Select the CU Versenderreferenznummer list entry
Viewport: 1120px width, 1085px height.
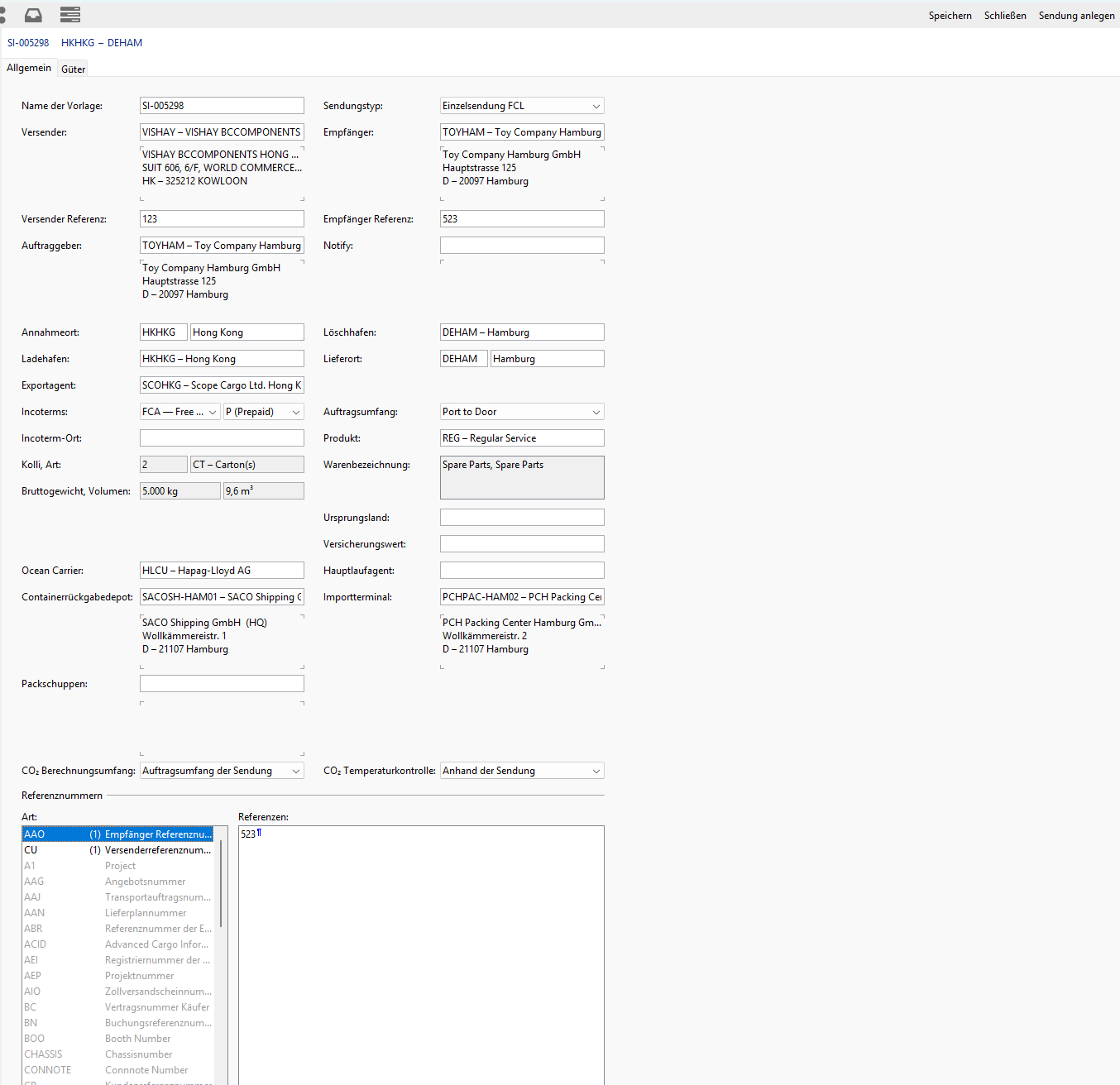(117, 850)
